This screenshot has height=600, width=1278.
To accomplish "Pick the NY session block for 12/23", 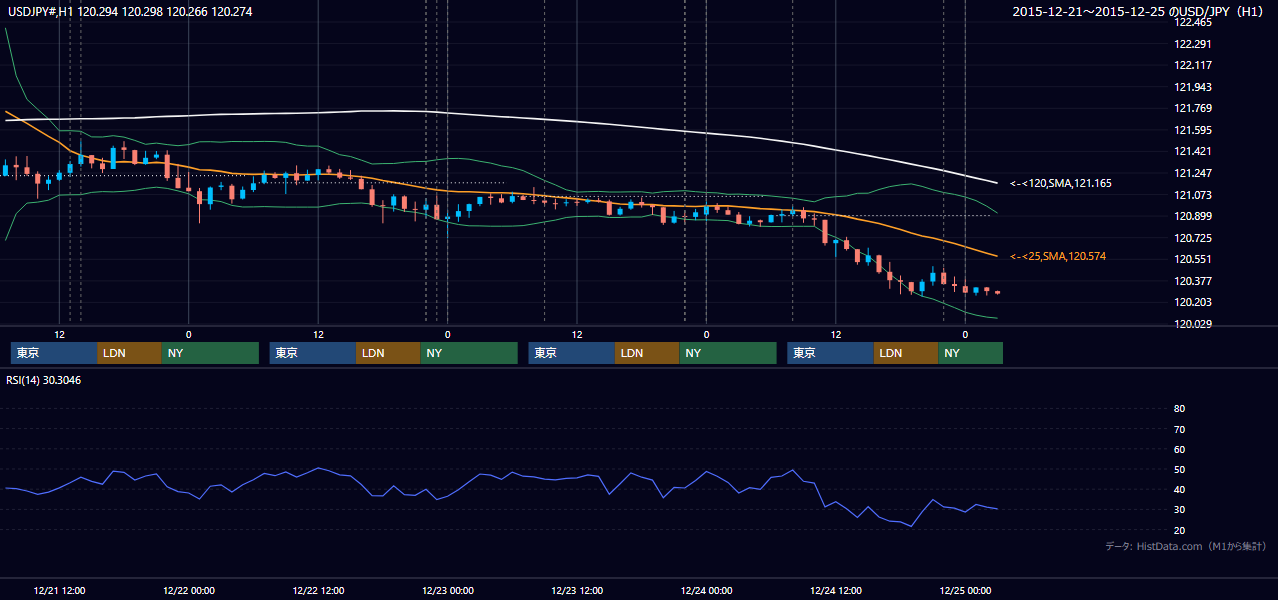I will (728, 353).
